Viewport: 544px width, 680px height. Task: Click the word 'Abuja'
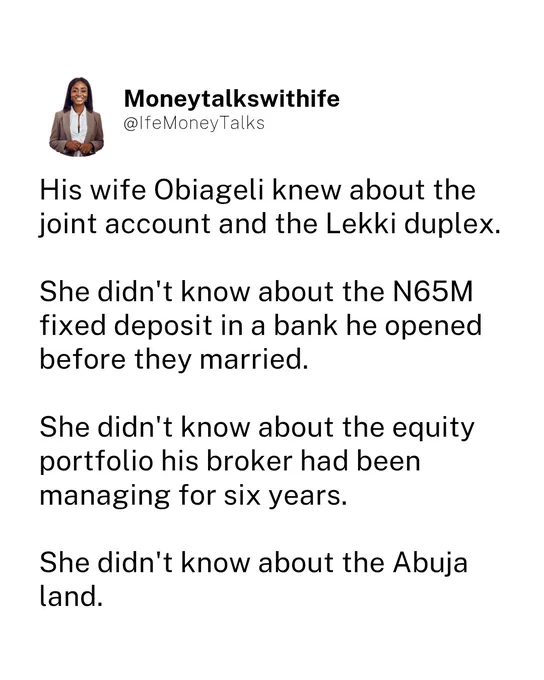430,562
